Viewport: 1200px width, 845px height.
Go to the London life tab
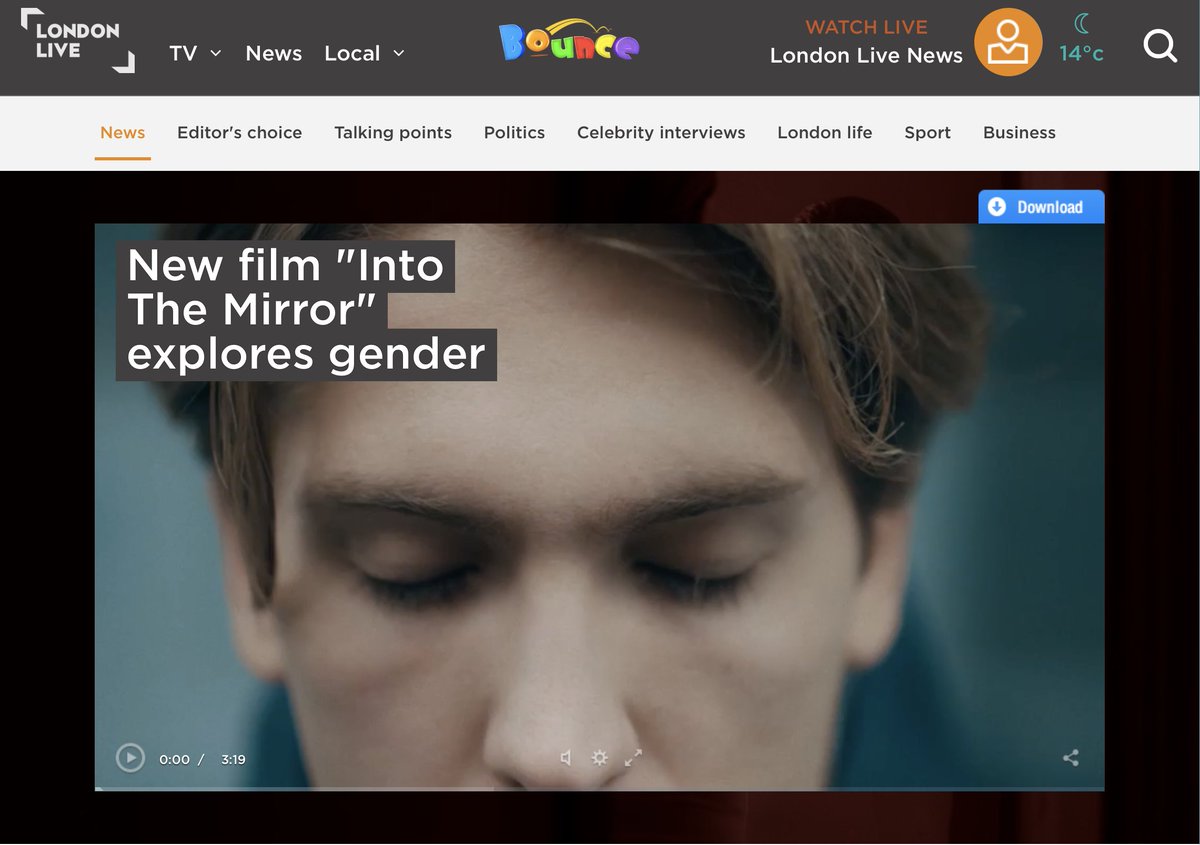(x=825, y=133)
